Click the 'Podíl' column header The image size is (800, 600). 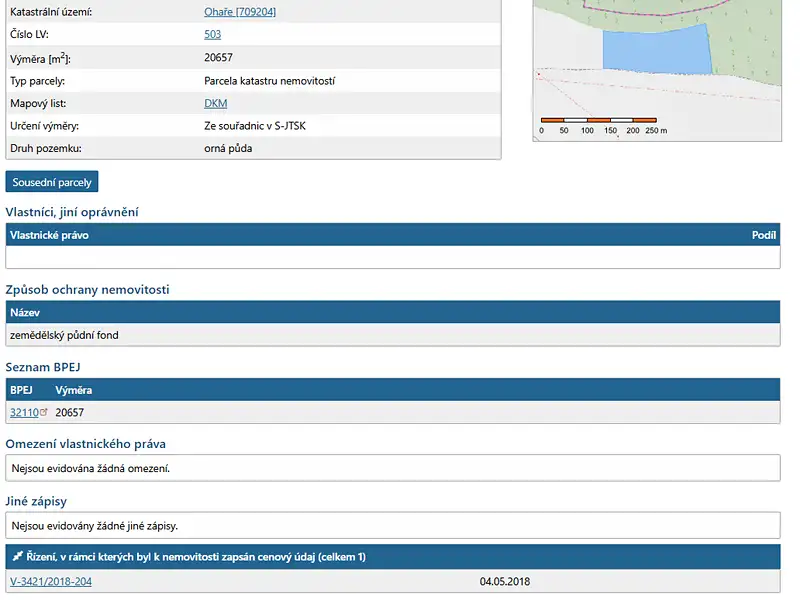coord(764,235)
